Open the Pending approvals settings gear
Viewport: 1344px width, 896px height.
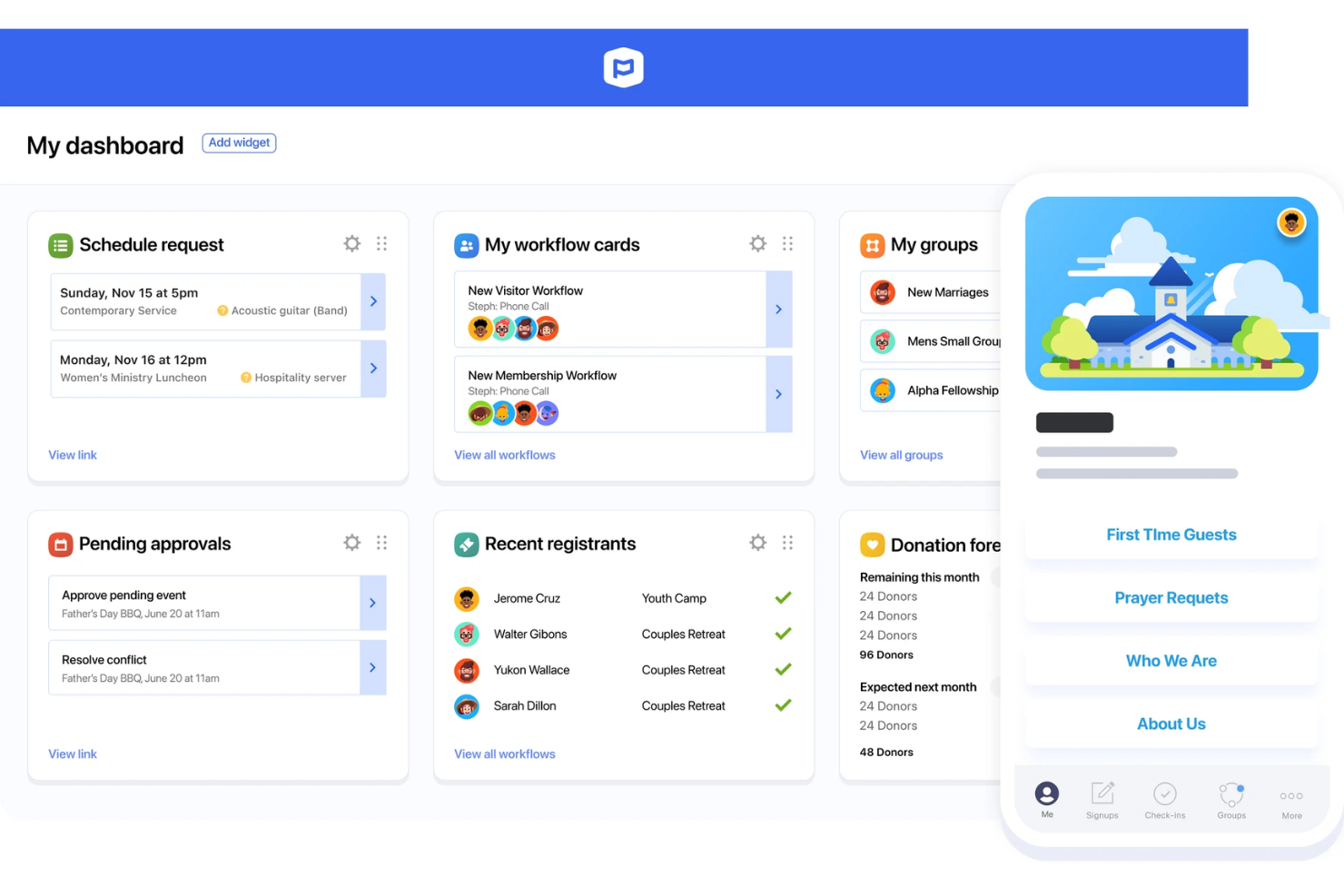coord(351,542)
